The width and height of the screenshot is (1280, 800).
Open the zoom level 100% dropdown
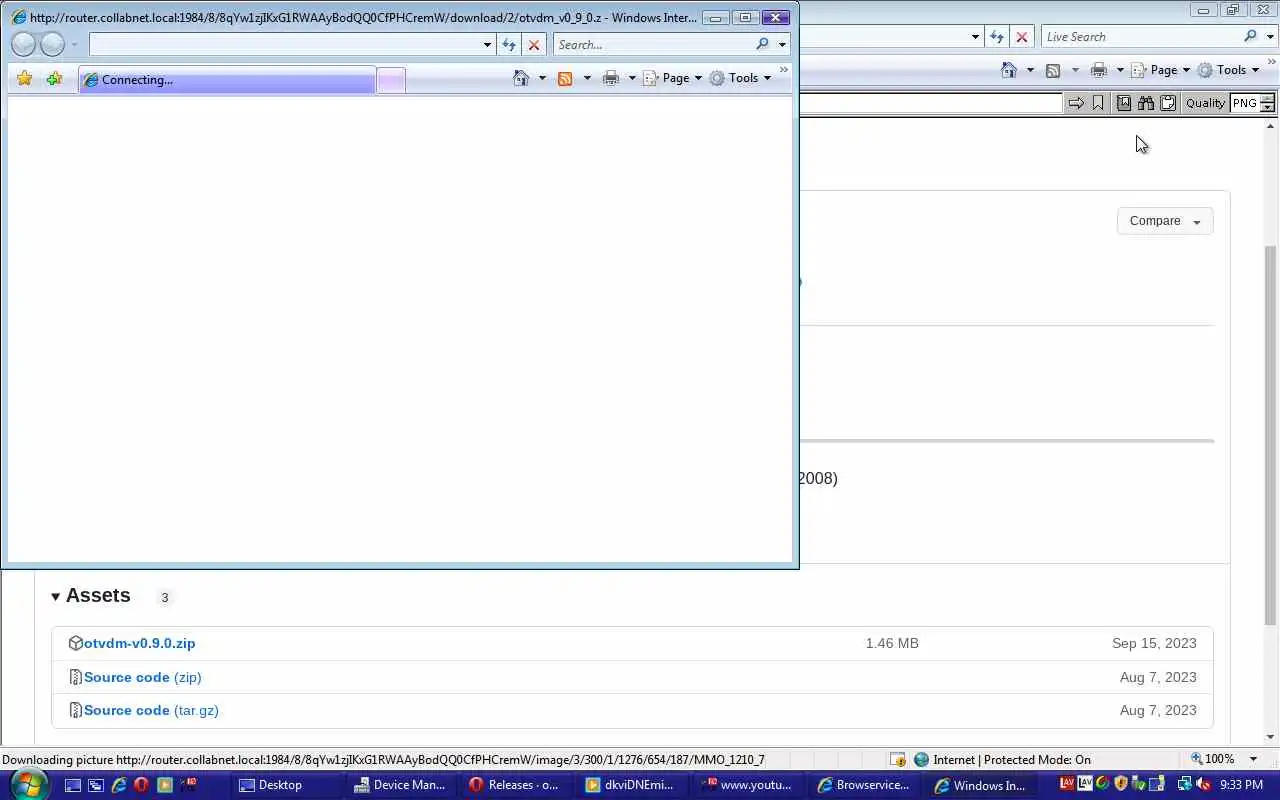[1253, 759]
